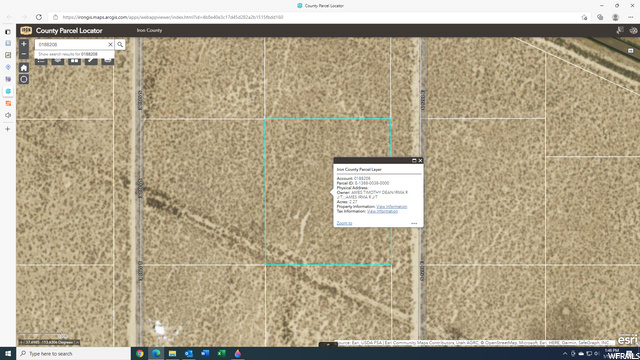
Task: Clear the parcel search box with X
Action: pyautogui.click(x=110, y=44)
